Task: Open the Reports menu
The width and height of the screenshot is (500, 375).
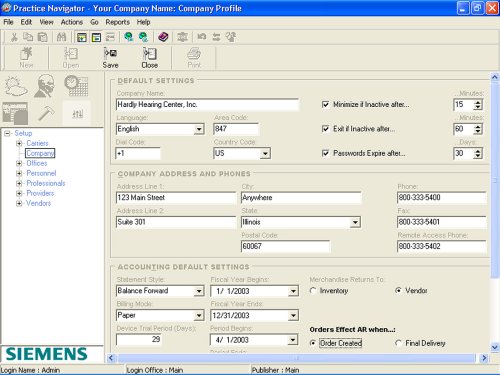Action: point(117,22)
